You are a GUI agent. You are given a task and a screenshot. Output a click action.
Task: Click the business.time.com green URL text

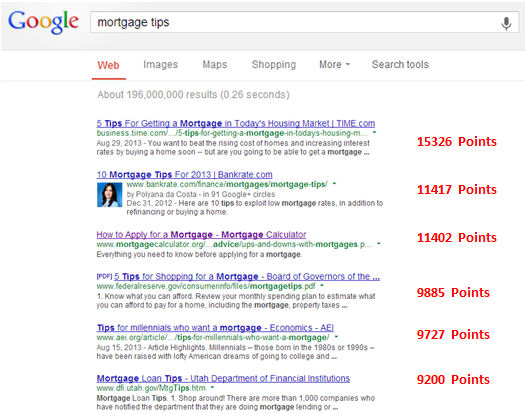[x=232, y=133]
